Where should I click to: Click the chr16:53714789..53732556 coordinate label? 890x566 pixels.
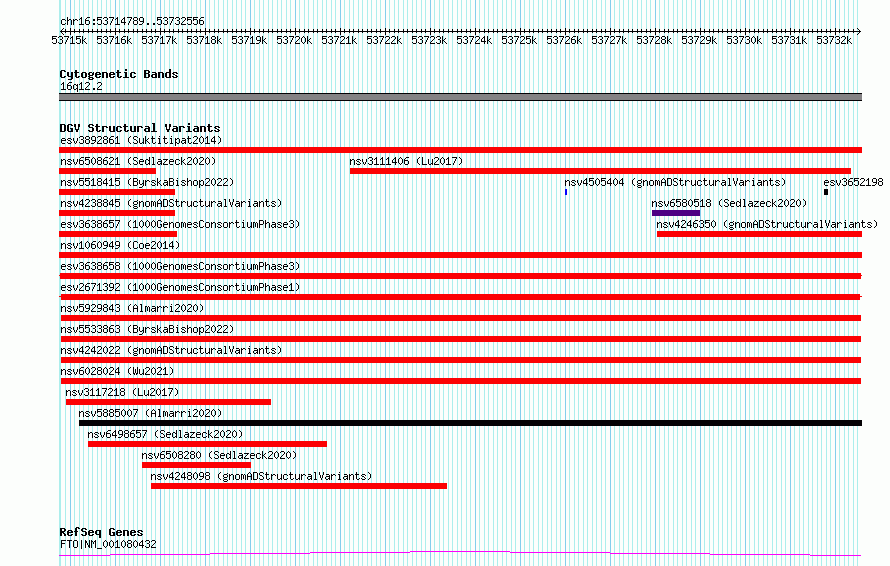[x=132, y=21]
